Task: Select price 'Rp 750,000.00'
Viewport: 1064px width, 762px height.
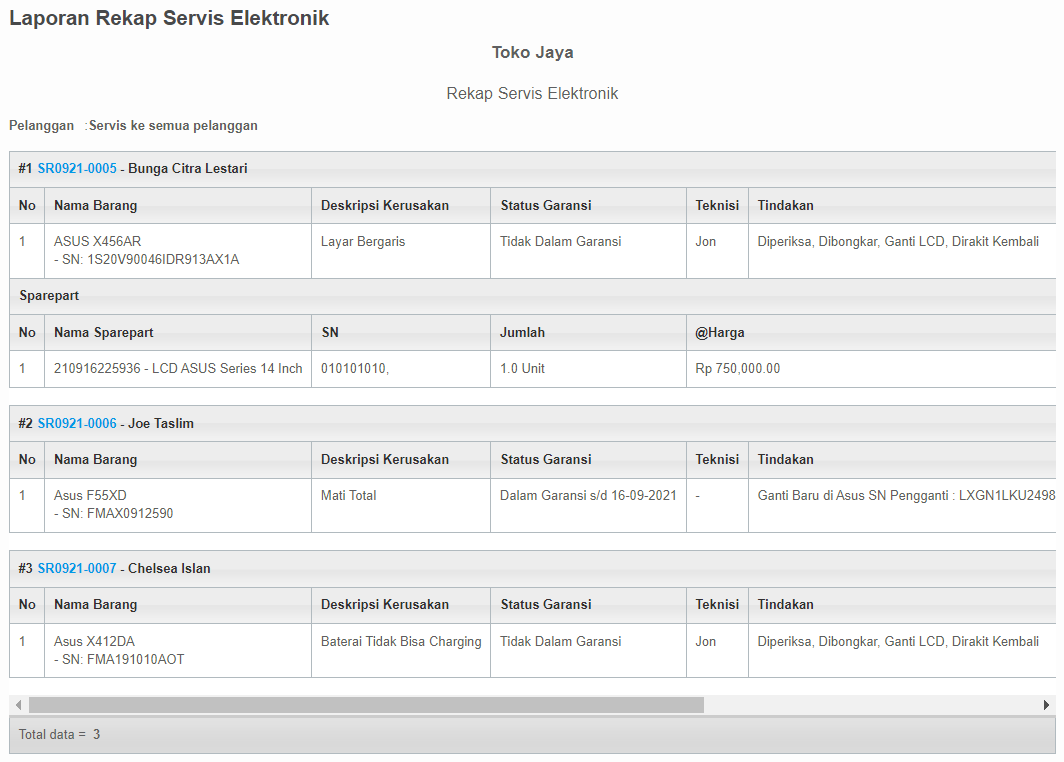Action: (x=738, y=368)
